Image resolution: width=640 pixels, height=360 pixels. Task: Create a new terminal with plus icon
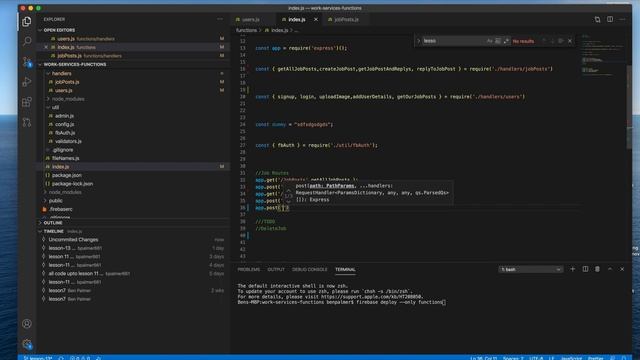point(572,269)
